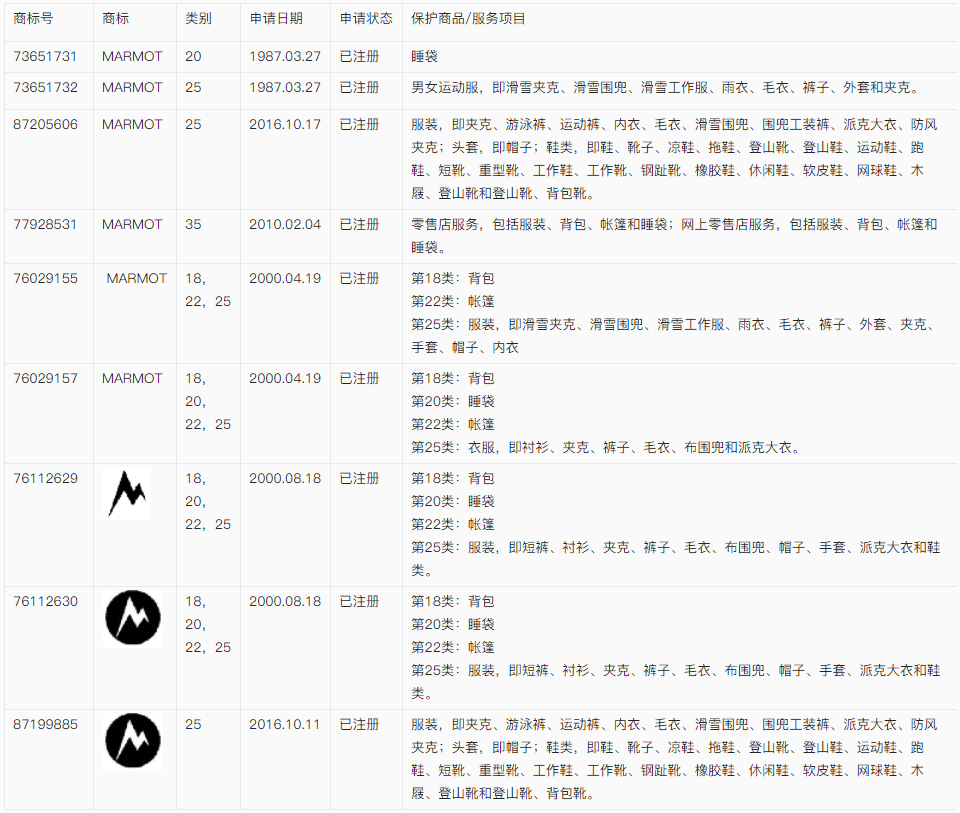Click trademark number 73651731
Viewport: 960px width, 813px height.
[45, 56]
